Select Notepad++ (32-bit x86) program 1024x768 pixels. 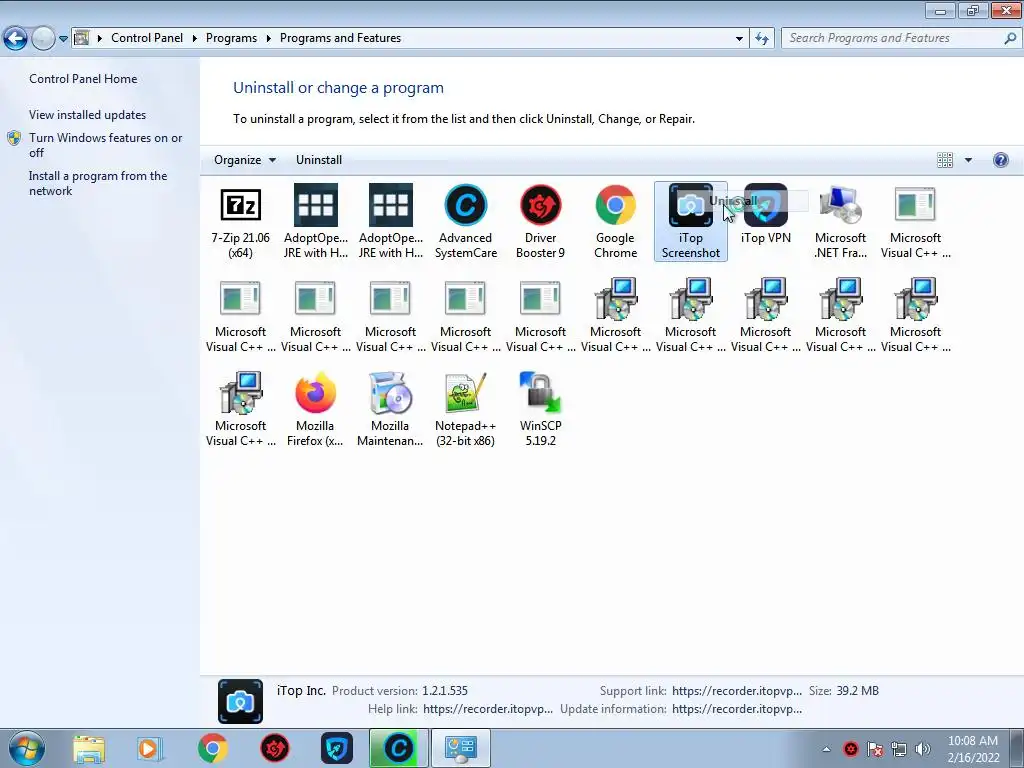coord(466,409)
